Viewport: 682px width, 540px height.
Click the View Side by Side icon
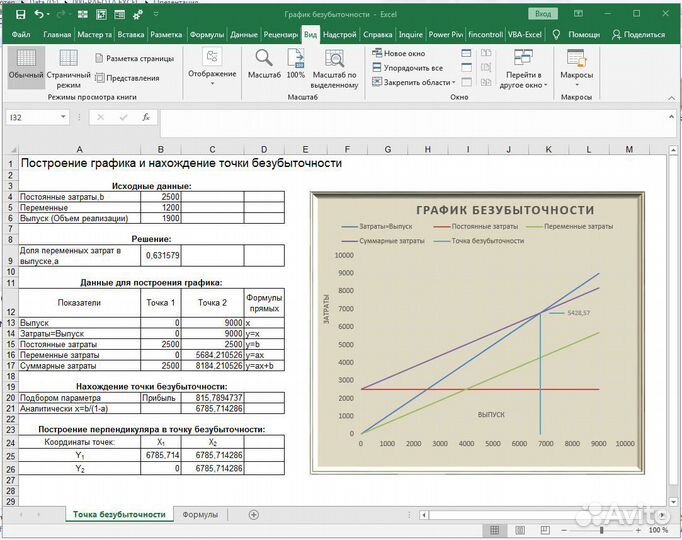[x=486, y=53]
